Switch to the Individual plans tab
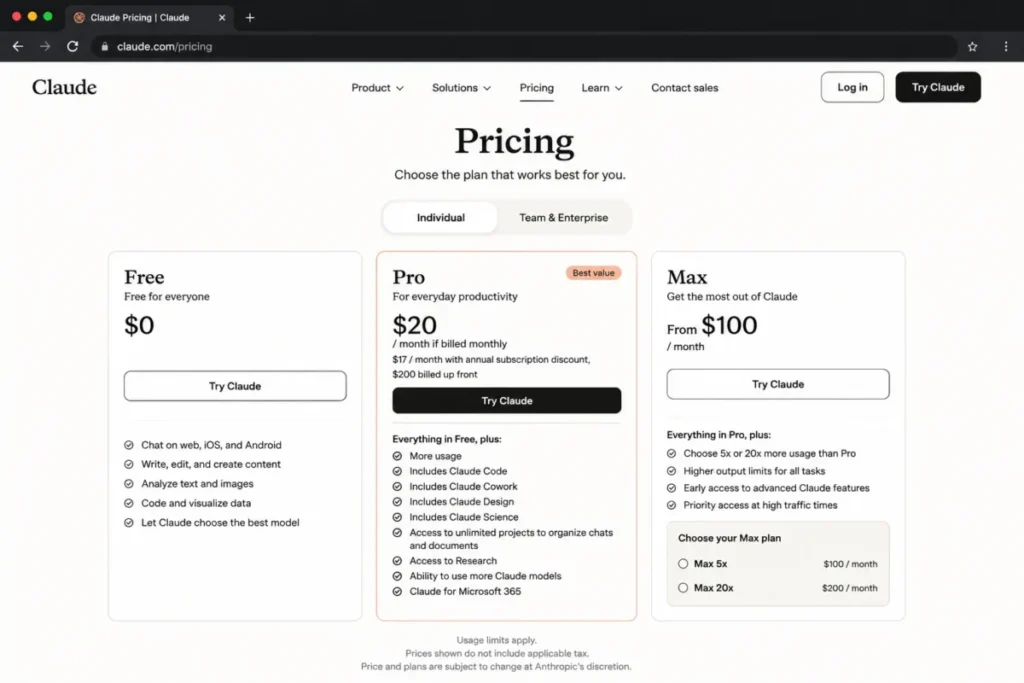The width and height of the screenshot is (1024, 683). pos(441,217)
